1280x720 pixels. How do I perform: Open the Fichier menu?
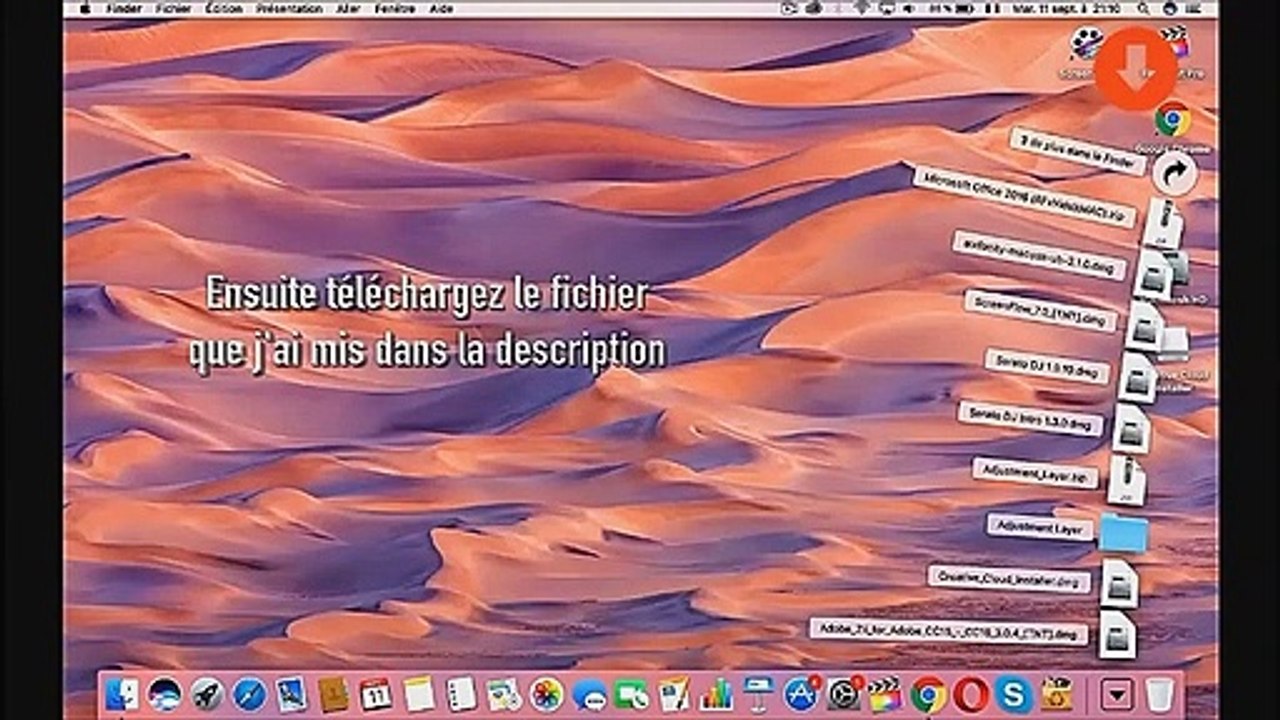[173, 8]
